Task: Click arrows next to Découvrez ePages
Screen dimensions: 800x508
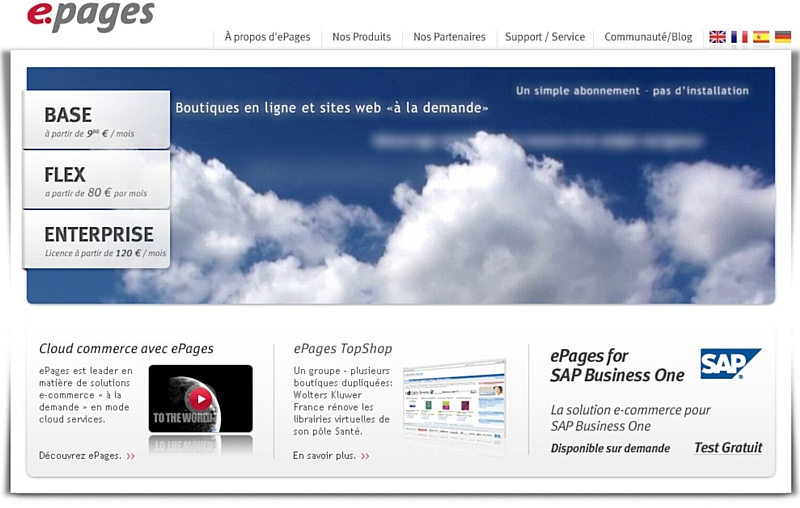Action: (131, 456)
